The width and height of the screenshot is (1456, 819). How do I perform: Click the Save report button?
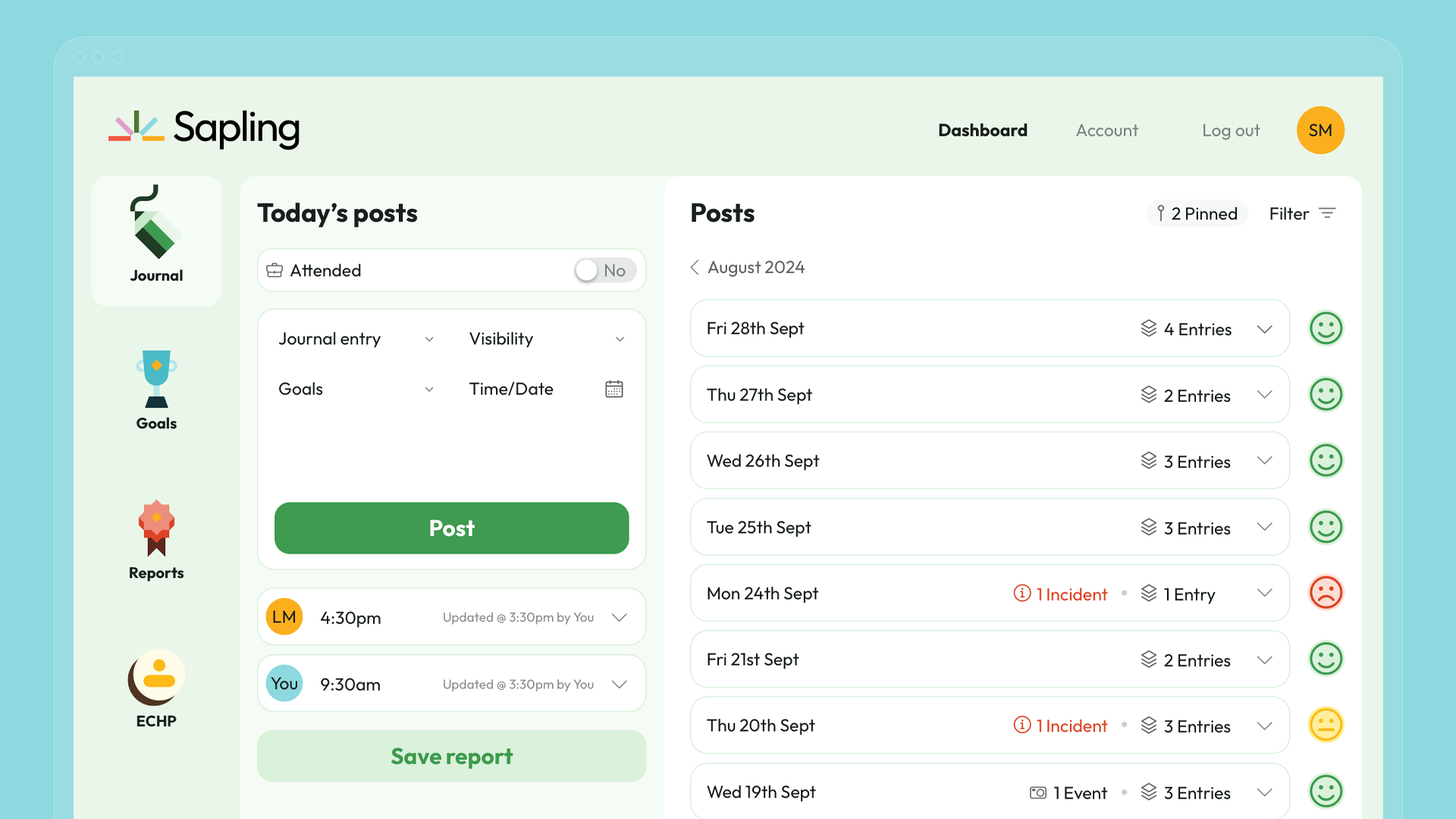coord(451,756)
